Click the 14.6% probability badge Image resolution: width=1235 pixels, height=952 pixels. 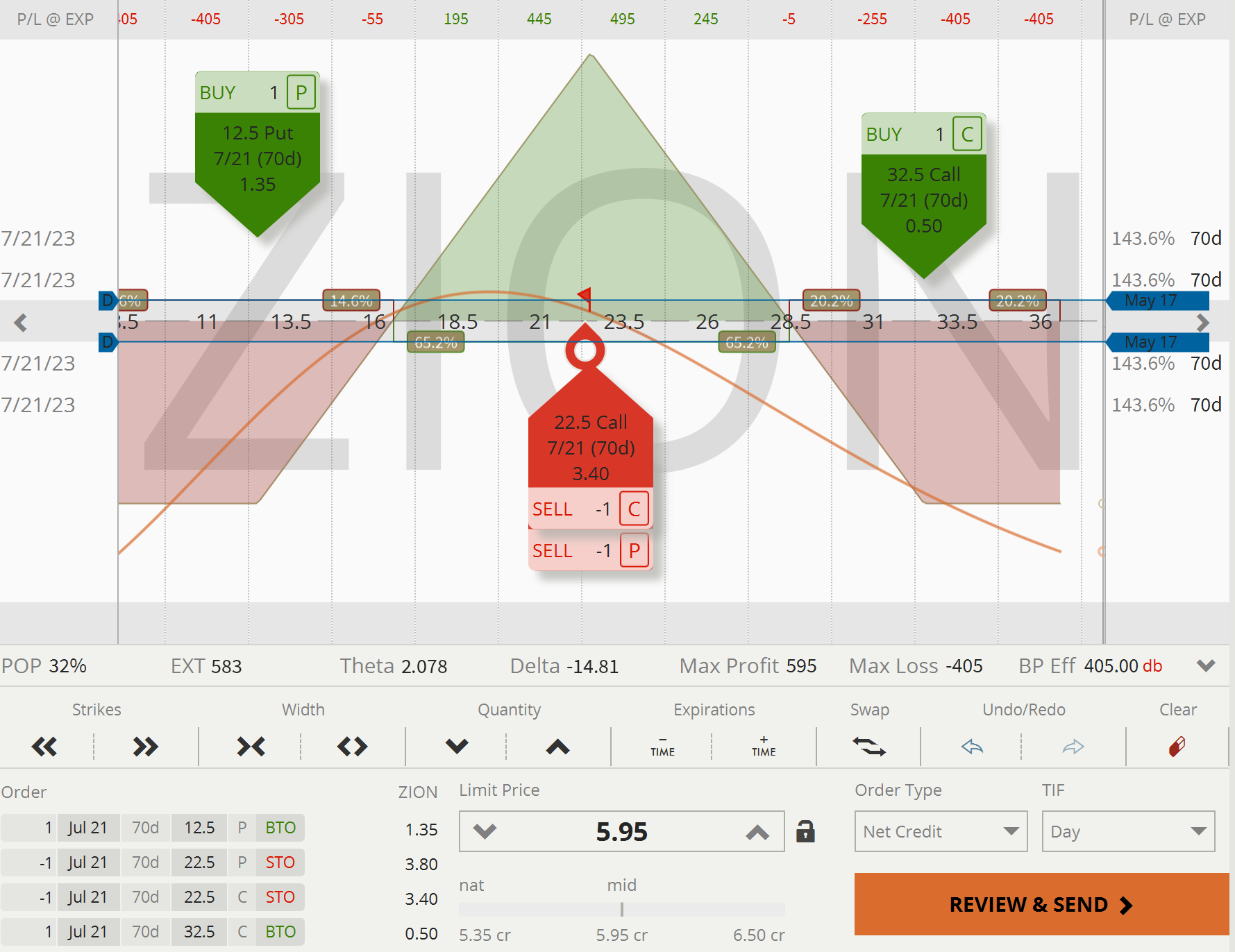351,300
